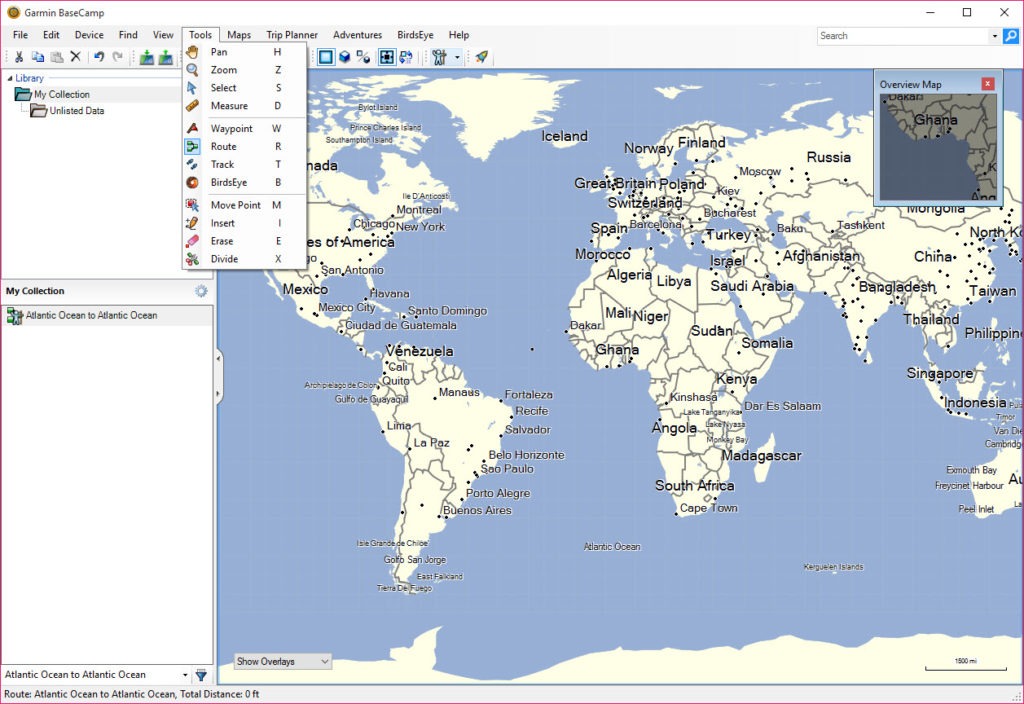Click the activity profile person icon
The image size is (1024, 704).
pyautogui.click(x=440, y=57)
